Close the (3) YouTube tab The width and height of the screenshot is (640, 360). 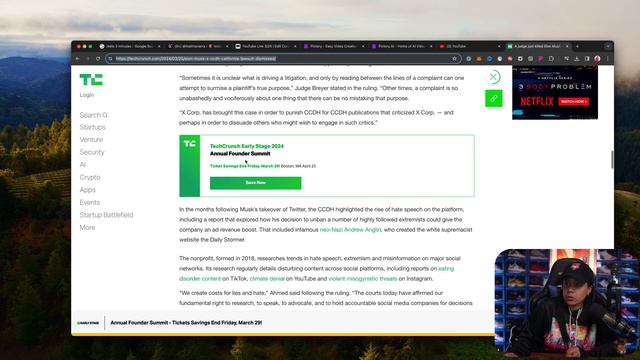(499, 46)
